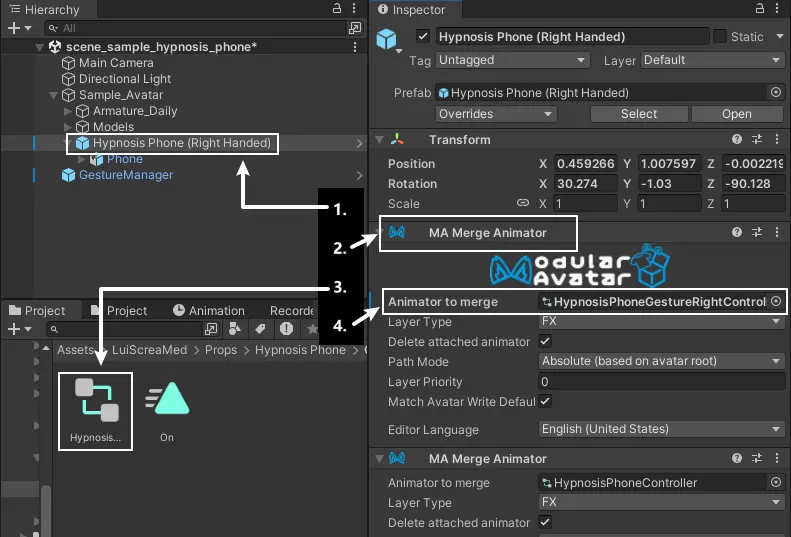Open first Layer Type FX dropdown
791x537 pixels.
(x=662, y=321)
